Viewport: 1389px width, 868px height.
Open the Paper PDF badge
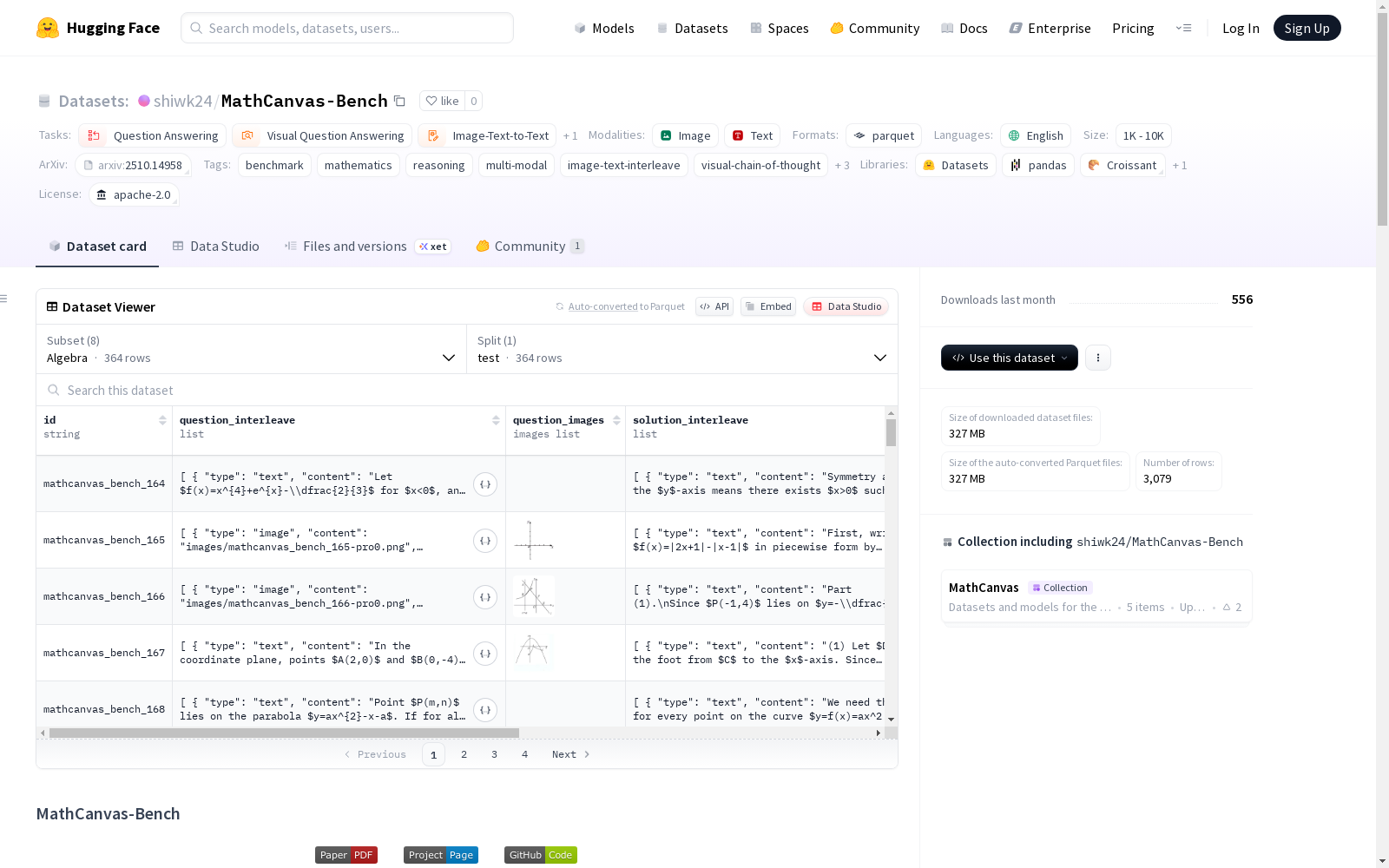[346, 855]
